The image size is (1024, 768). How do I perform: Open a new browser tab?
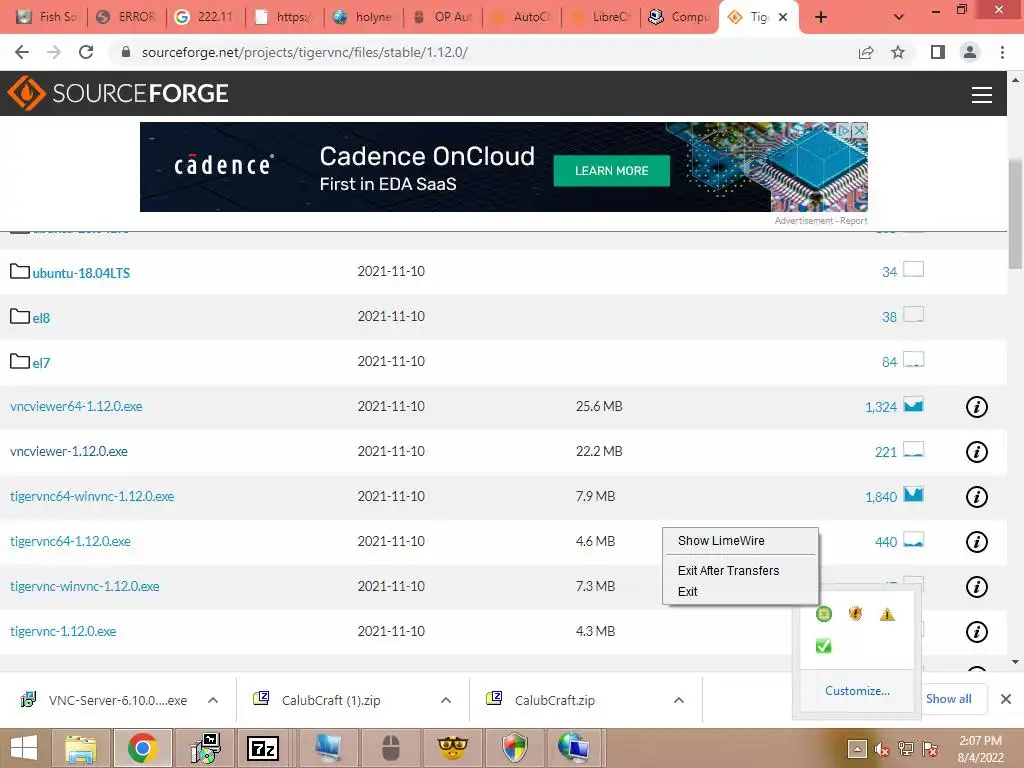[x=821, y=17]
